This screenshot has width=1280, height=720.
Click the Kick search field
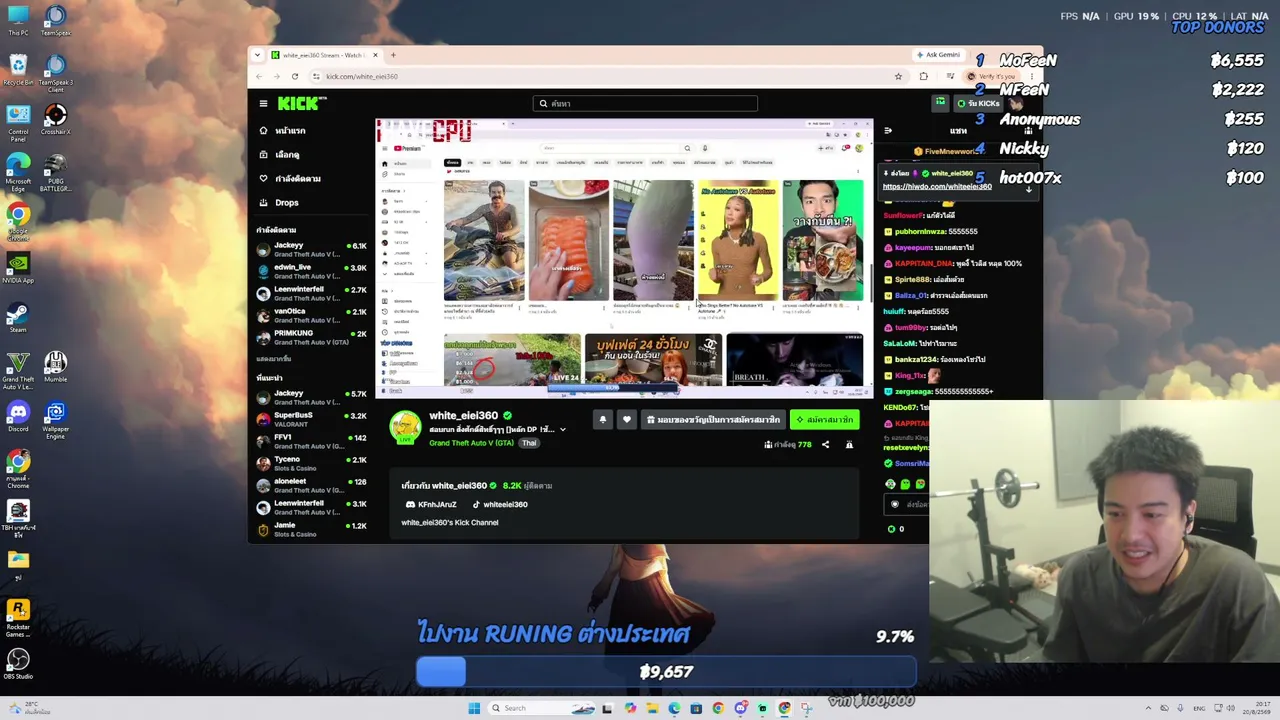tap(645, 103)
